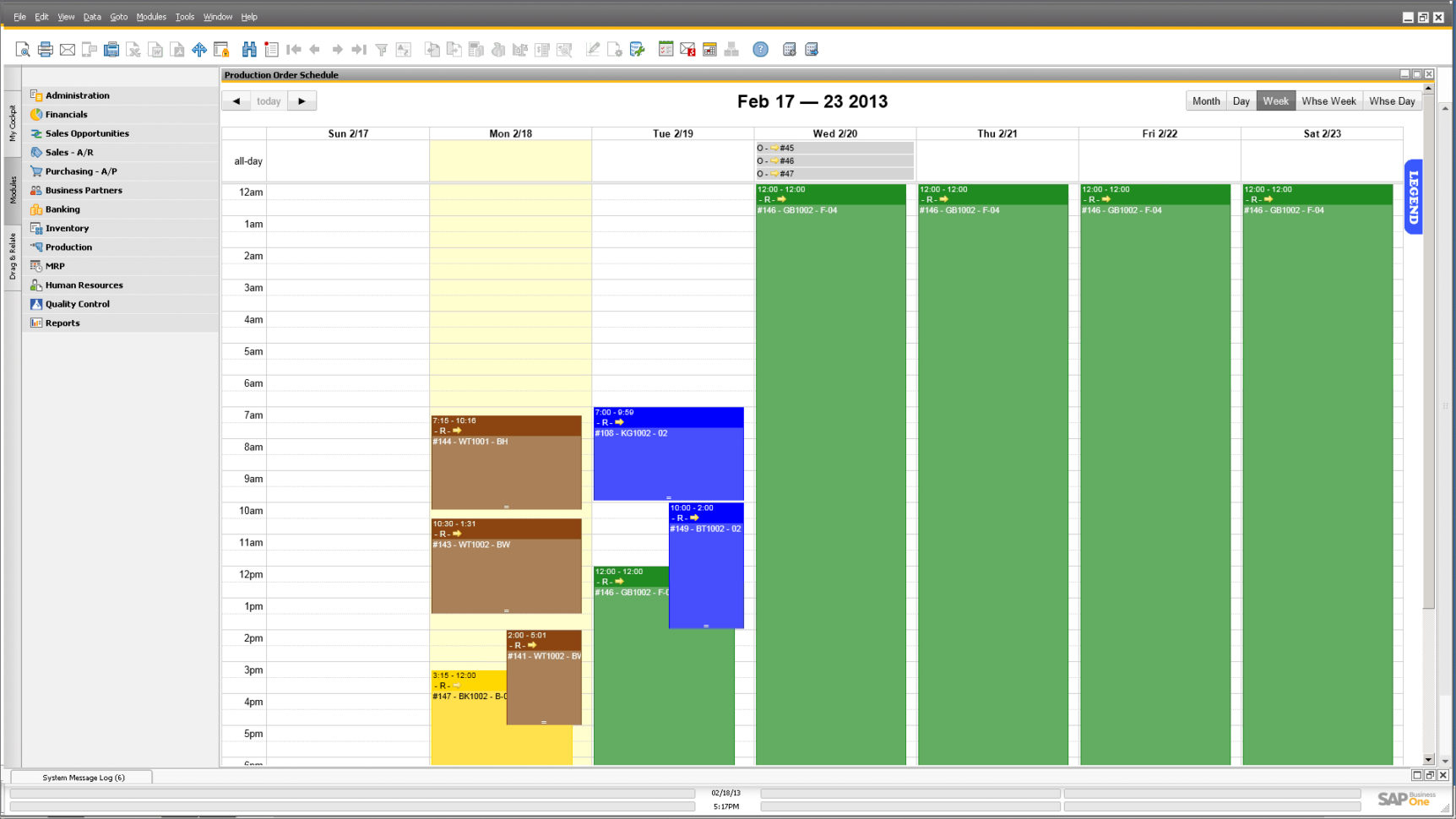Enable the Day calendar view
This screenshot has width=1456, height=819.
pos(1241,100)
